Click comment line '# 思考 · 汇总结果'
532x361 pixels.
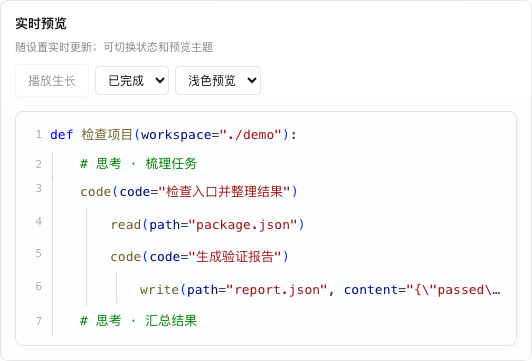point(138,320)
